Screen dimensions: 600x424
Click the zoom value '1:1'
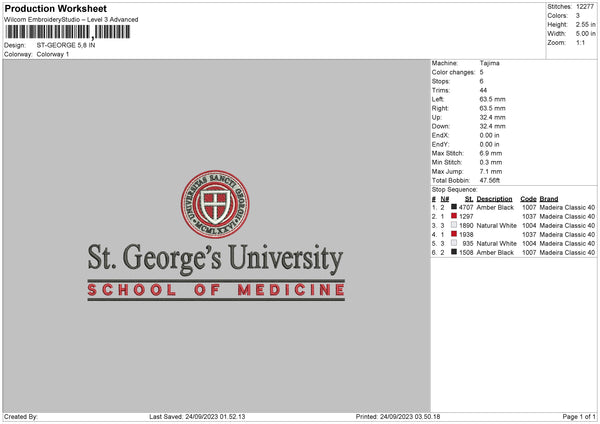[580, 42]
